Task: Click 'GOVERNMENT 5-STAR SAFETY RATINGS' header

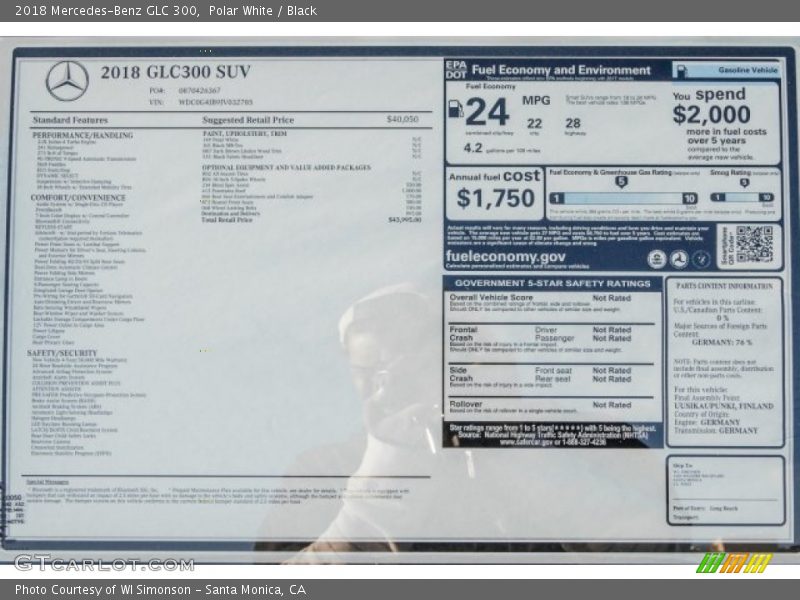Action: [x=553, y=284]
